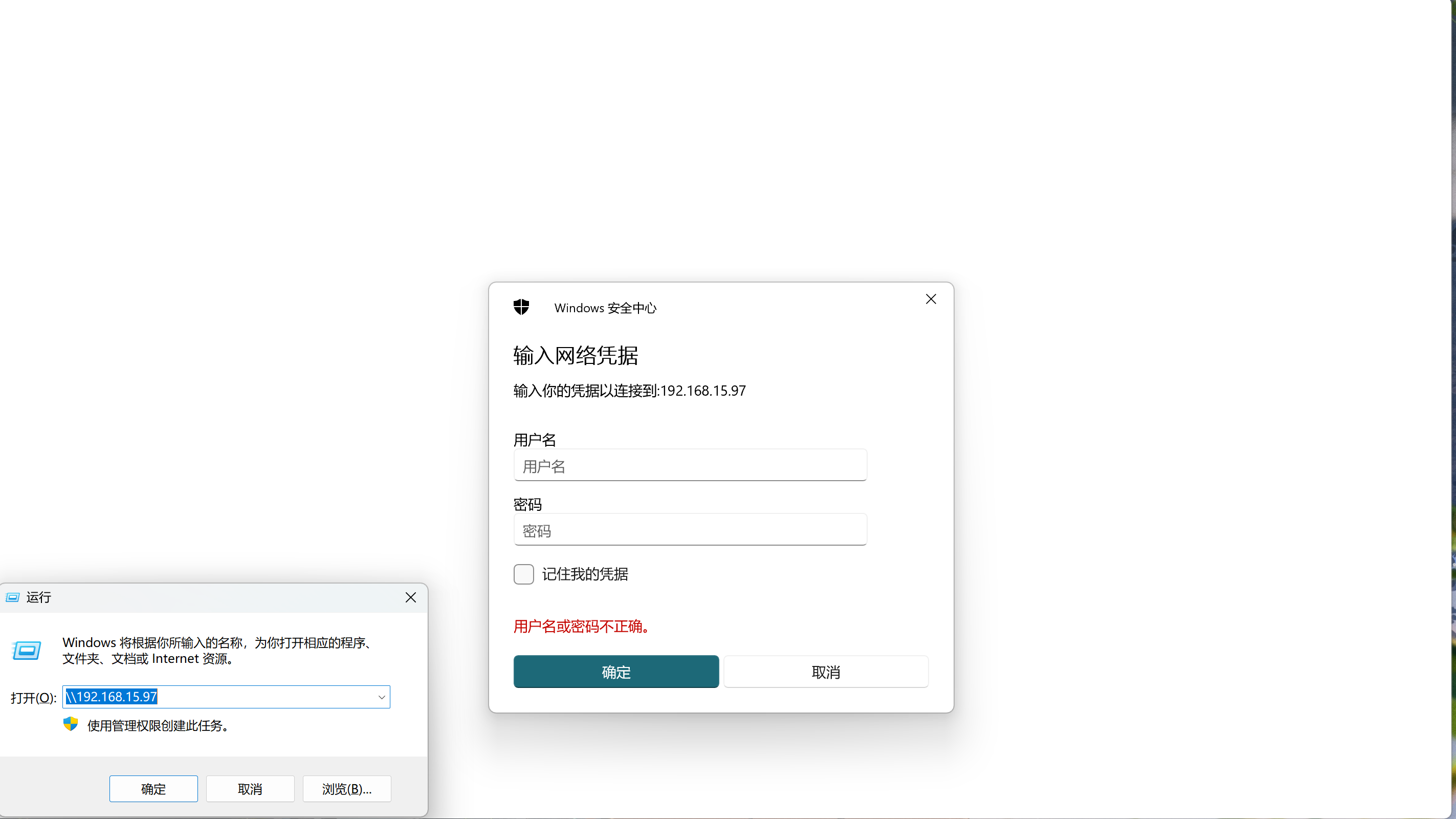Viewport: 1456px width, 819px height.
Task: Click the admin privilege shield icon
Action: [70, 724]
